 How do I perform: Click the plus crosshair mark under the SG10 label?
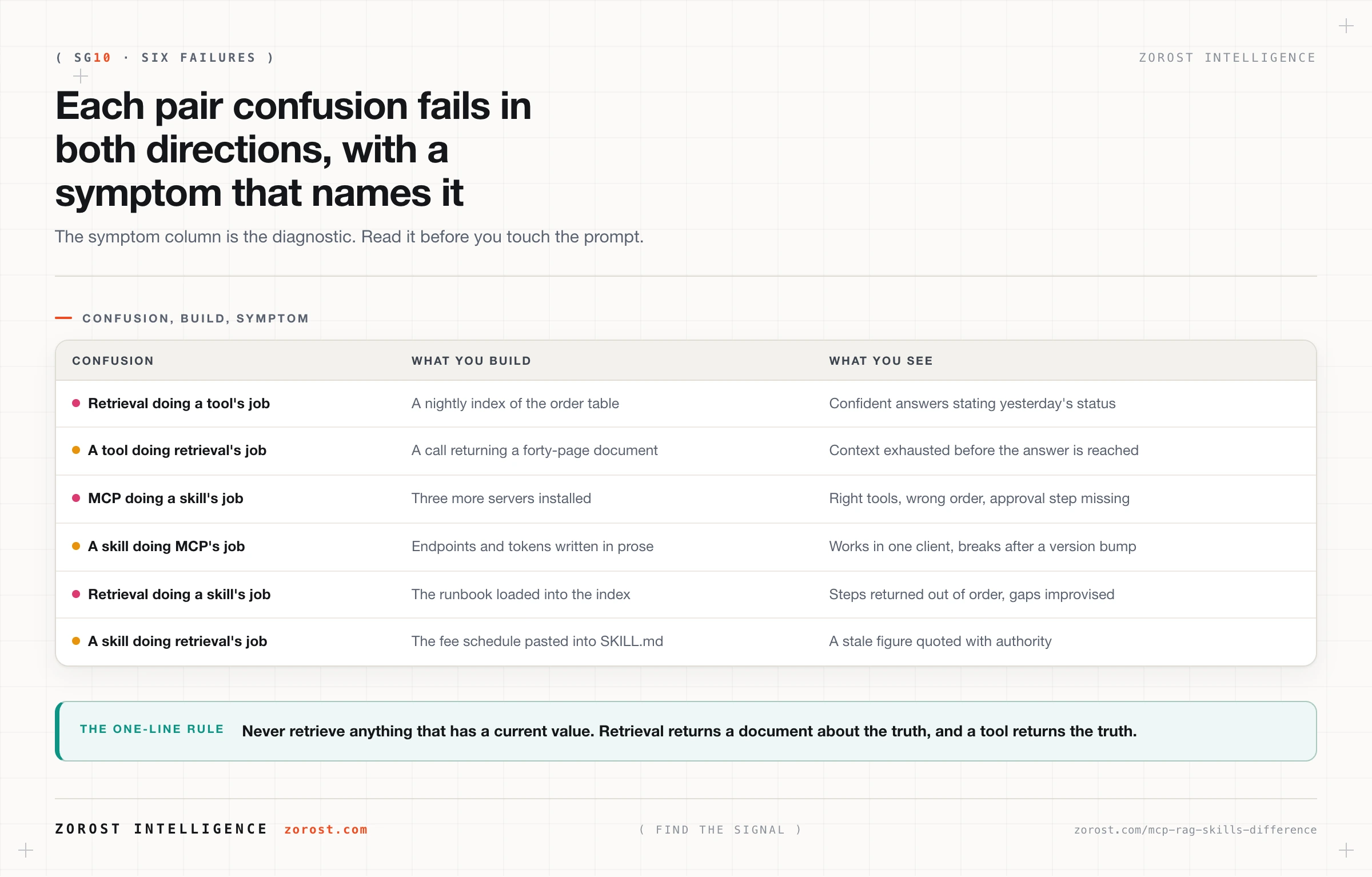tap(81, 76)
